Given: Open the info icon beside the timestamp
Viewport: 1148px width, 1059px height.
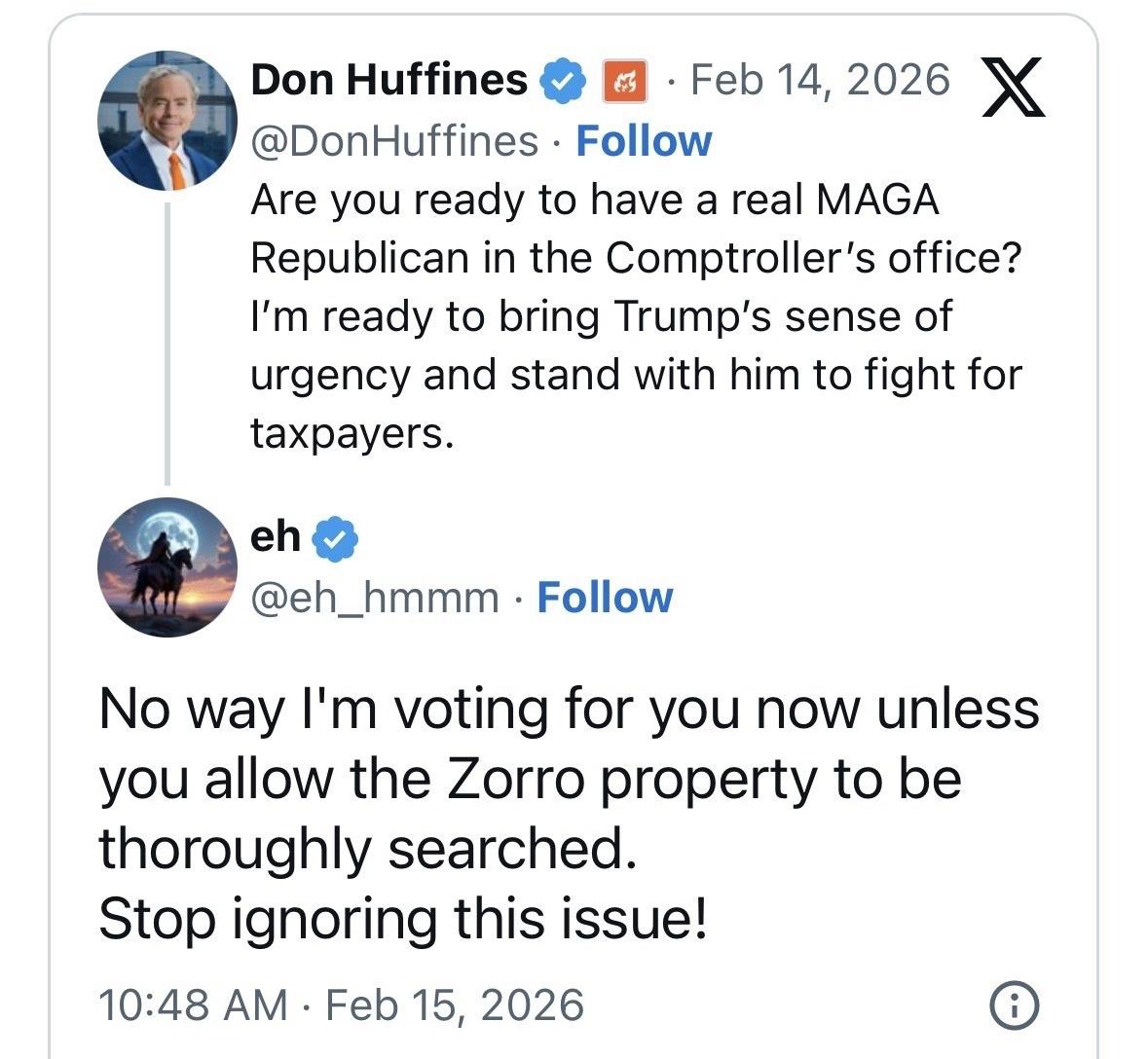Looking at the screenshot, I should (1014, 1004).
